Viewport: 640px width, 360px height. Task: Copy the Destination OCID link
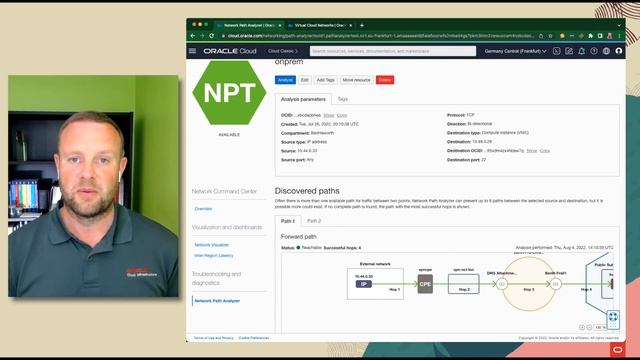[x=544, y=151]
